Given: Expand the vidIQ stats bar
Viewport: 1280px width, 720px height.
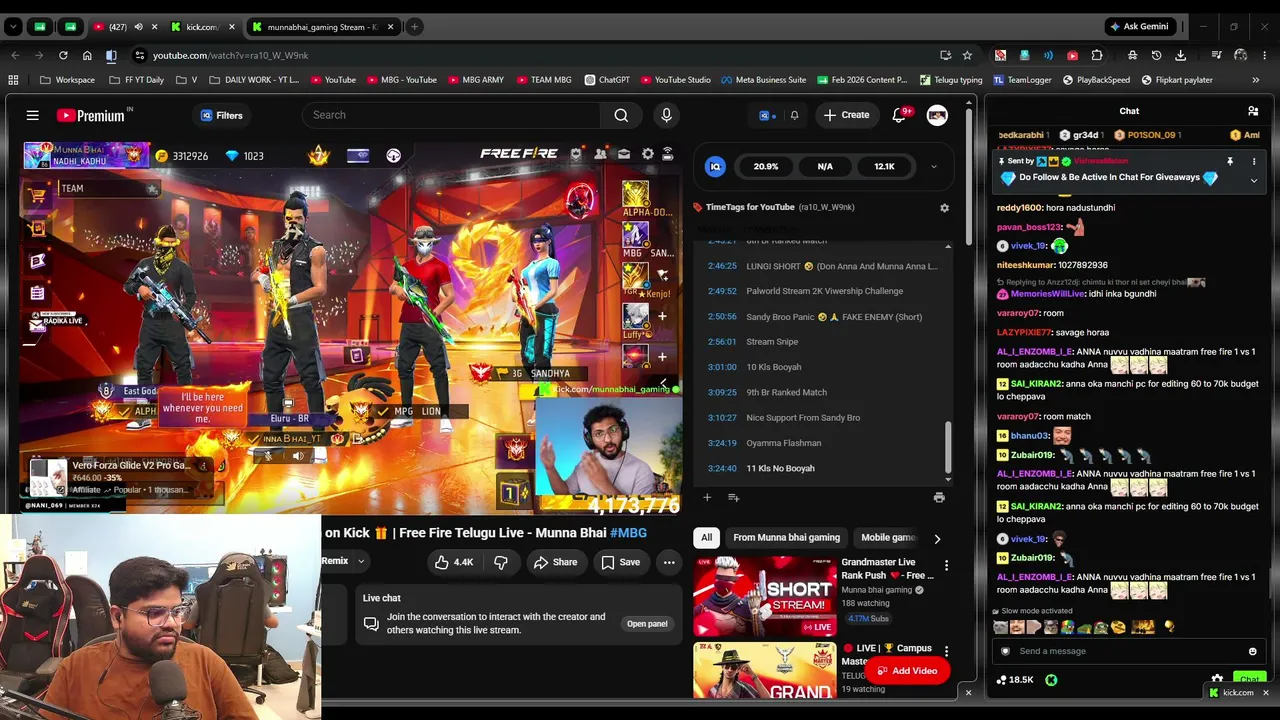Looking at the screenshot, I should click(933, 167).
